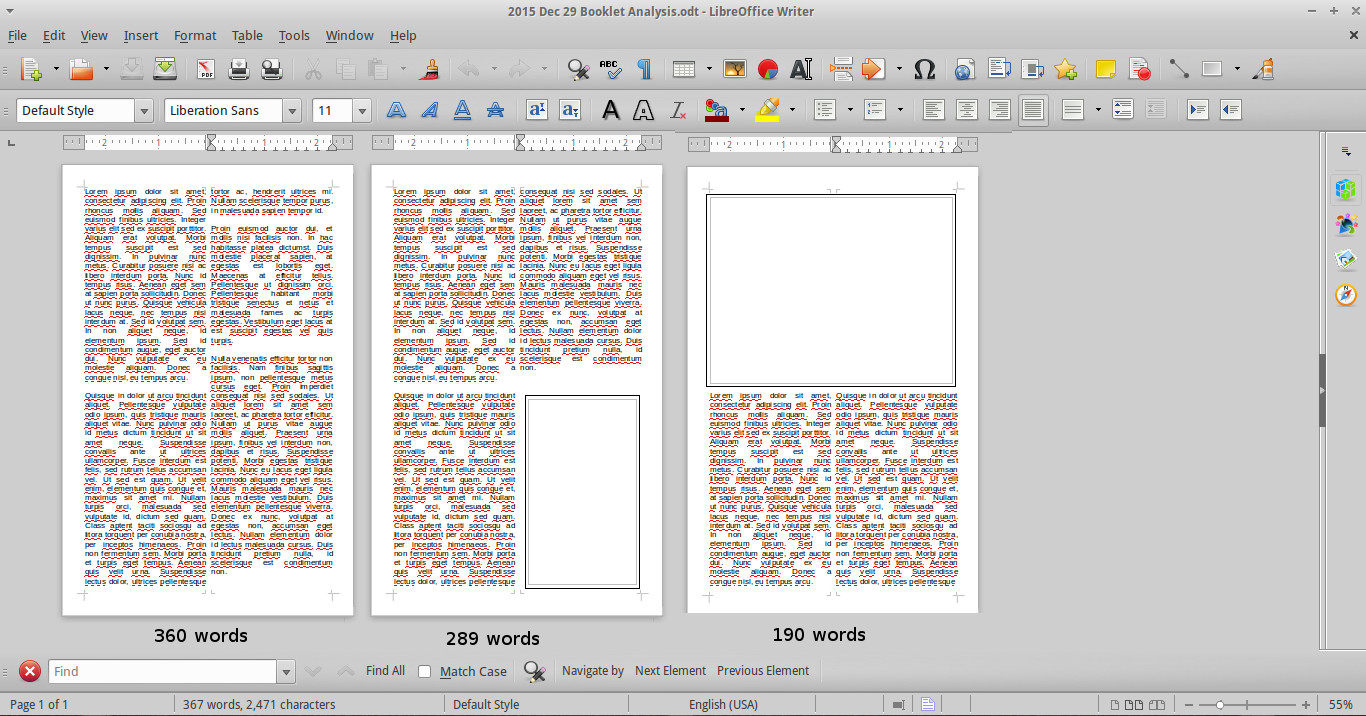The height and width of the screenshot is (716, 1366).
Task: Expand New document dropdown arrow
Action: coord(56,69)
